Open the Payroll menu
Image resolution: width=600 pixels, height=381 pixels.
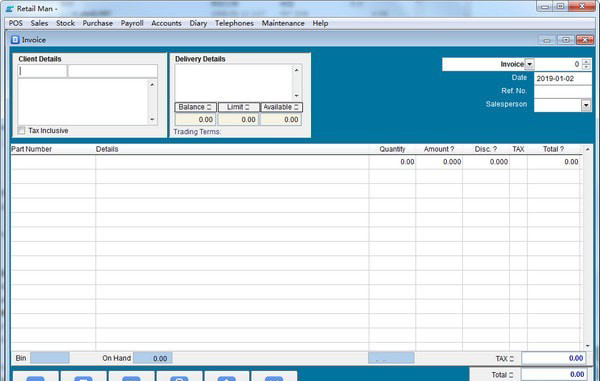132,23
